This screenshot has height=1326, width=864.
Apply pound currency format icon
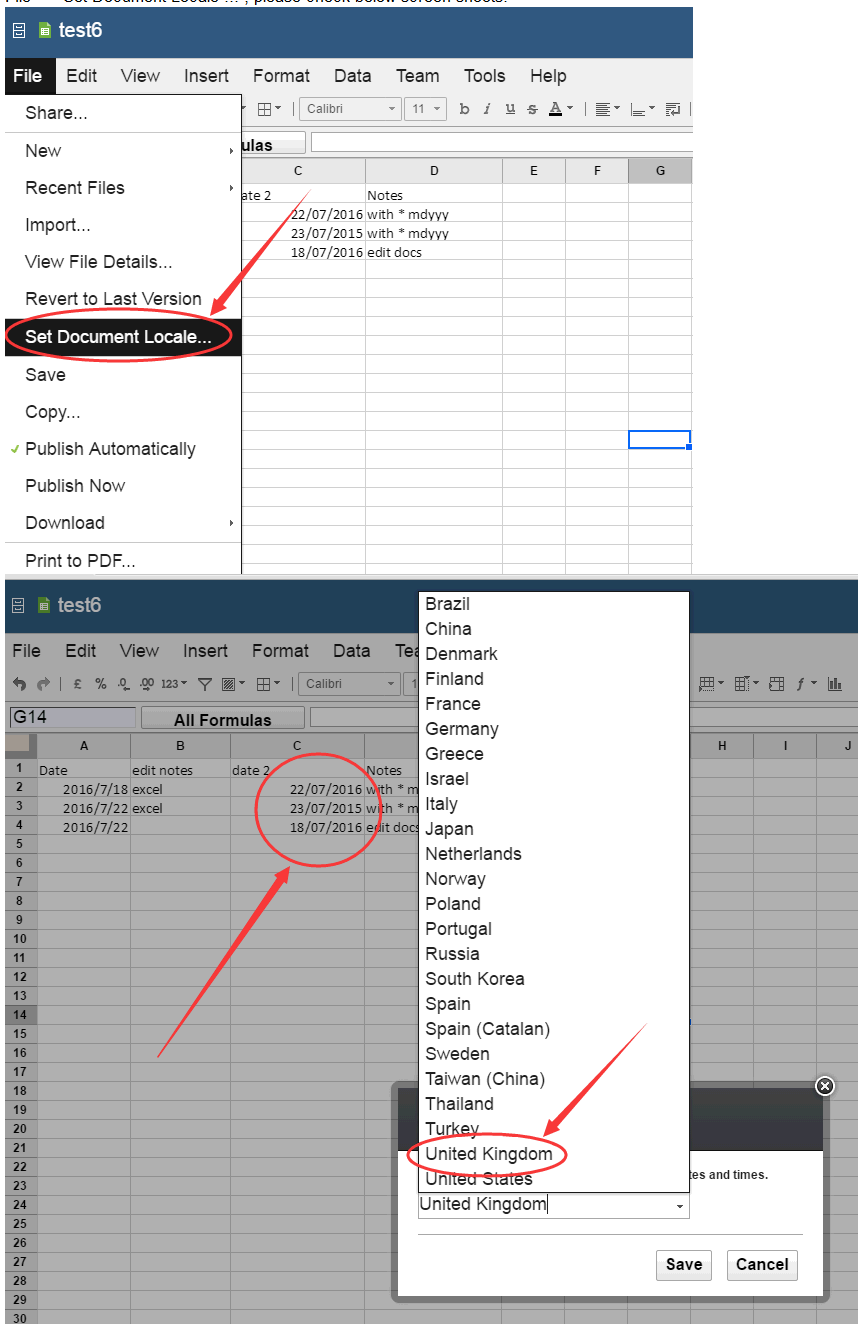[77, 684]
